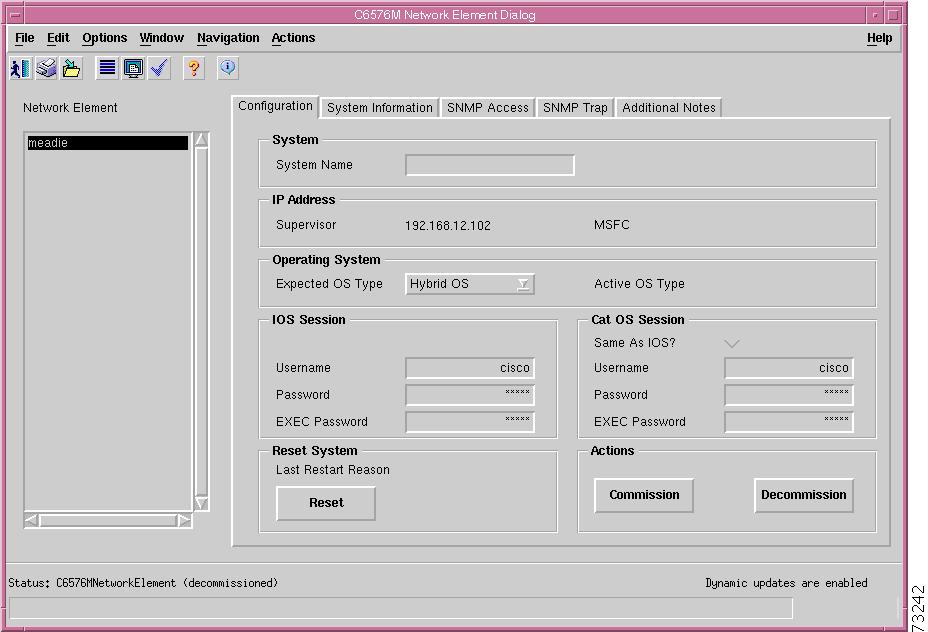Open the File menu

(24, 38)
